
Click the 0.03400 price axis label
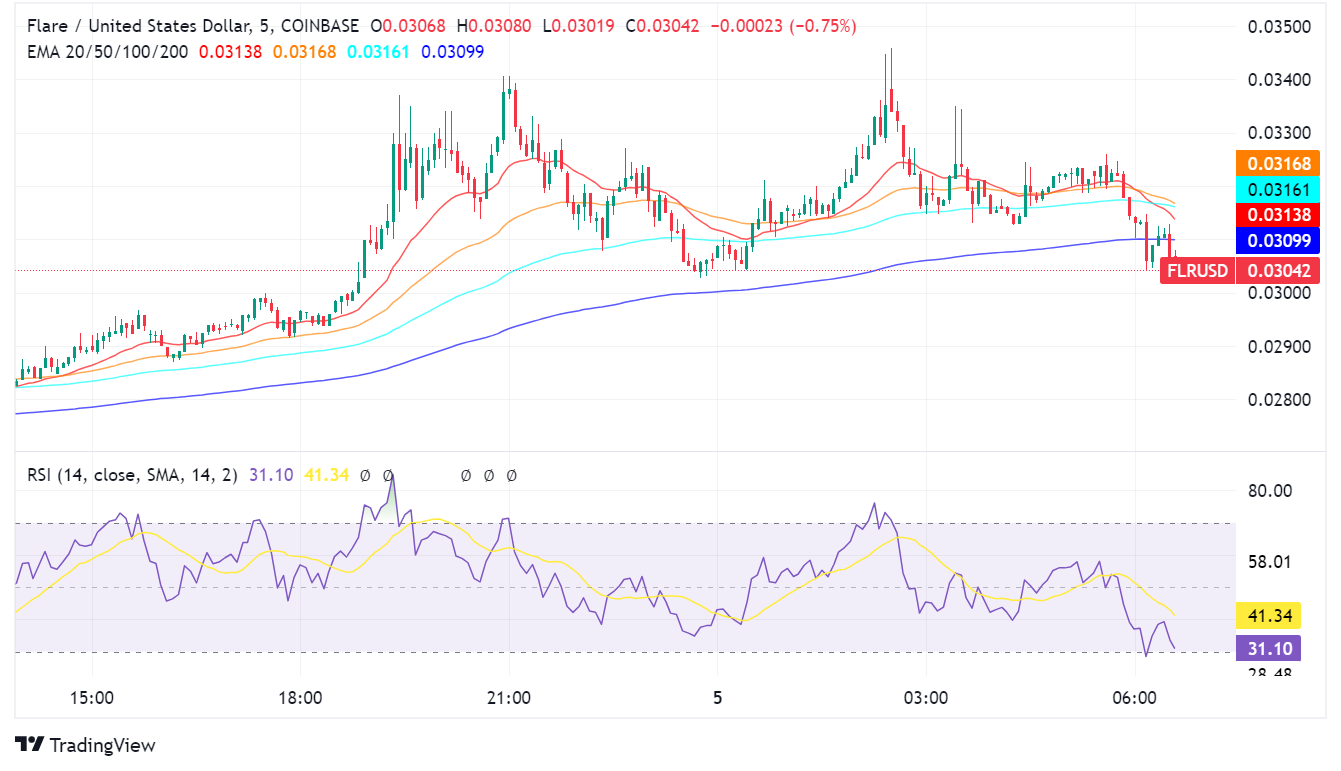(x=1278, y=80)
